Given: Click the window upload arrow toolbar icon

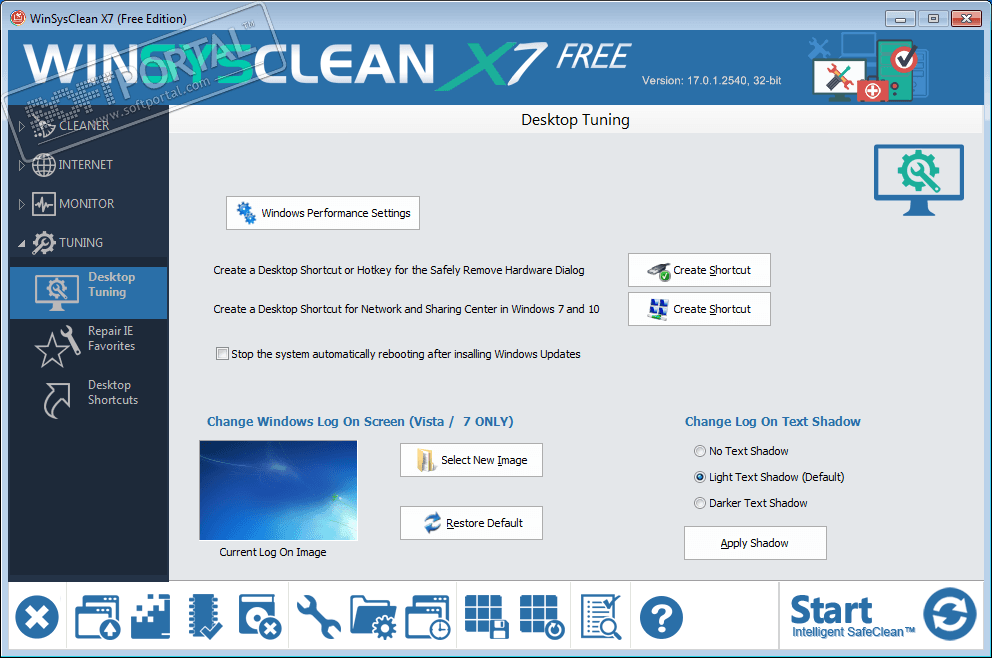Looking at the screenshot, I should click(97, 617).
